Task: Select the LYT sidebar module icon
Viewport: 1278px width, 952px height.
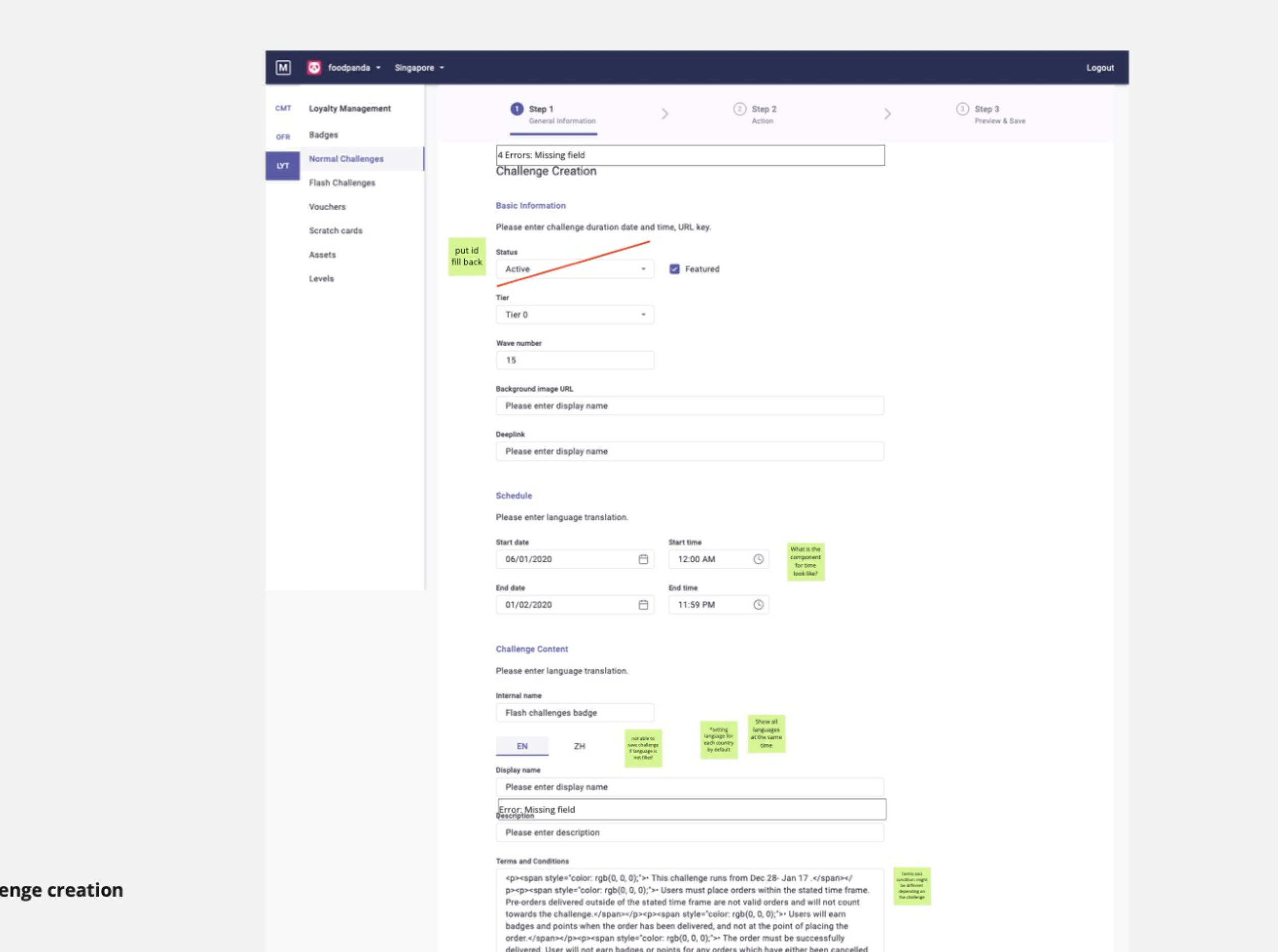Action: click(x=282, y=166)
